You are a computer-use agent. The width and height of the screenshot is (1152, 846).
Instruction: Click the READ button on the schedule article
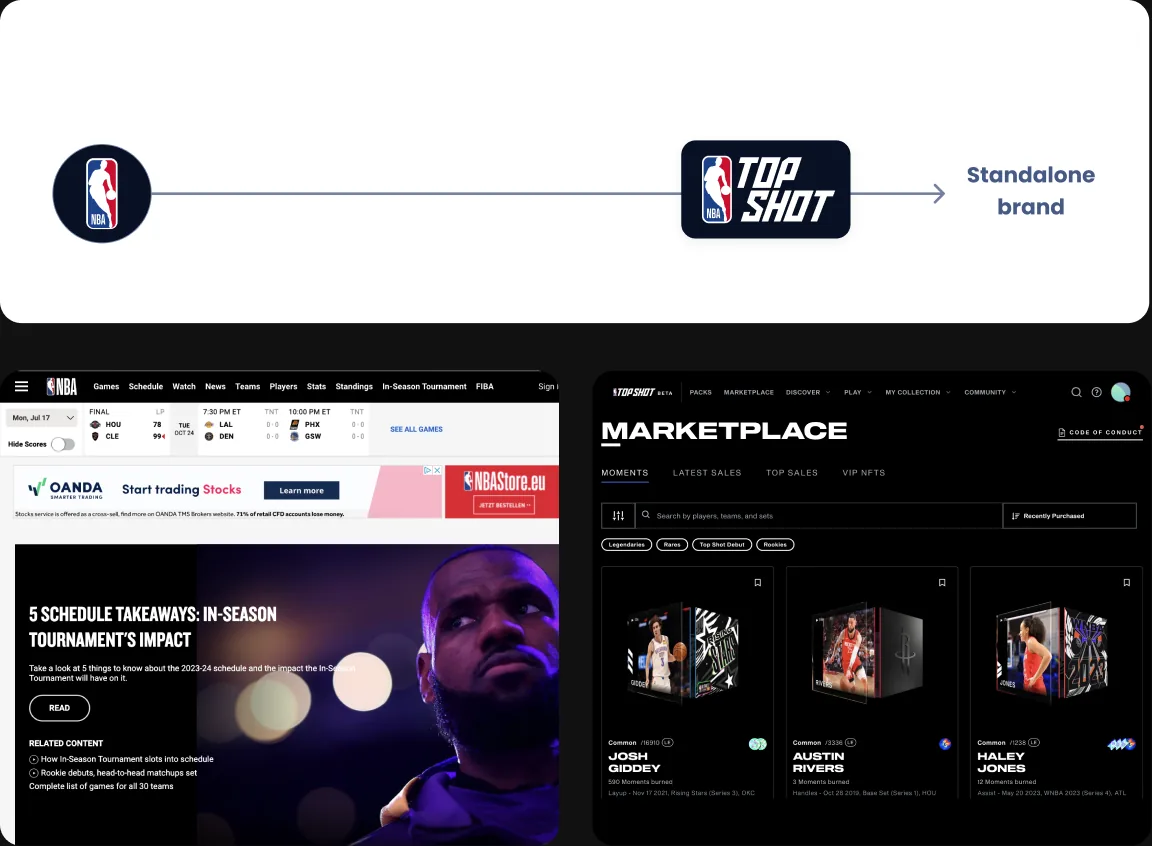pos(60,708)
